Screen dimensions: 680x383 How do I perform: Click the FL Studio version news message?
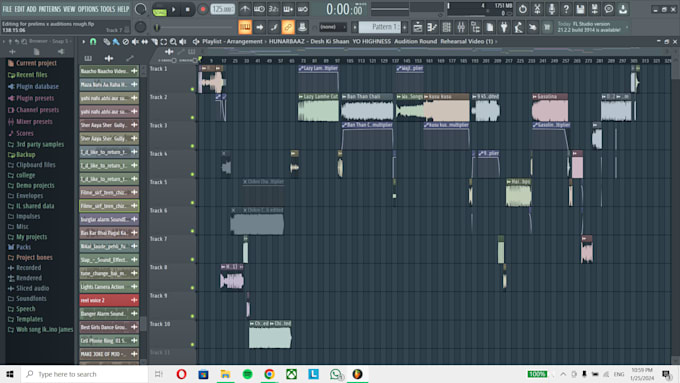click(589, 27)
